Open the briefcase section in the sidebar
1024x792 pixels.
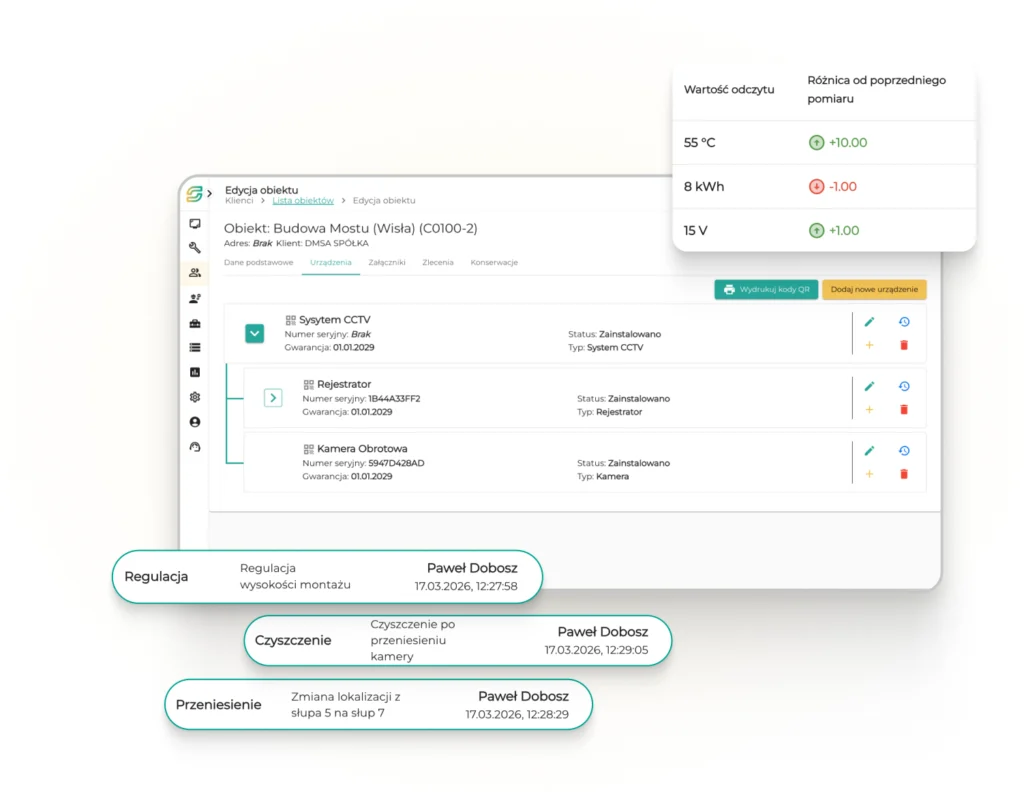pyautogui.click(x=195, y=323)
